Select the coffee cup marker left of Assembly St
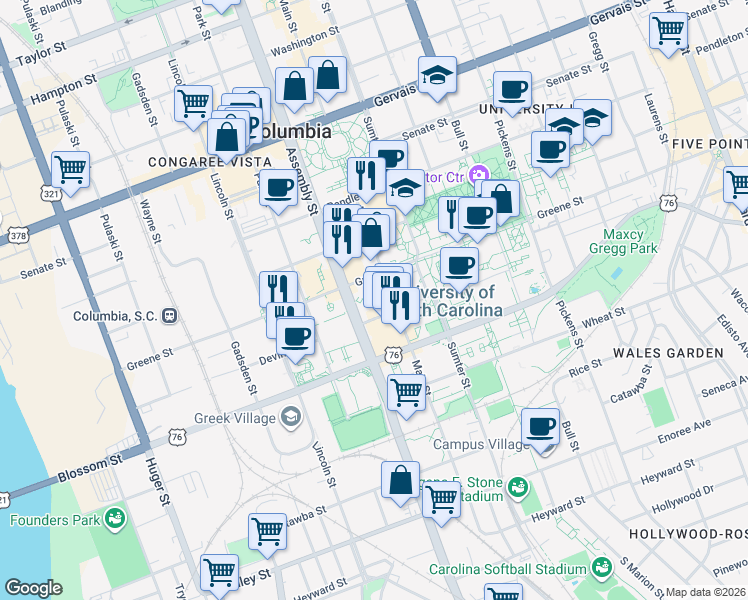 coord(279,187)
